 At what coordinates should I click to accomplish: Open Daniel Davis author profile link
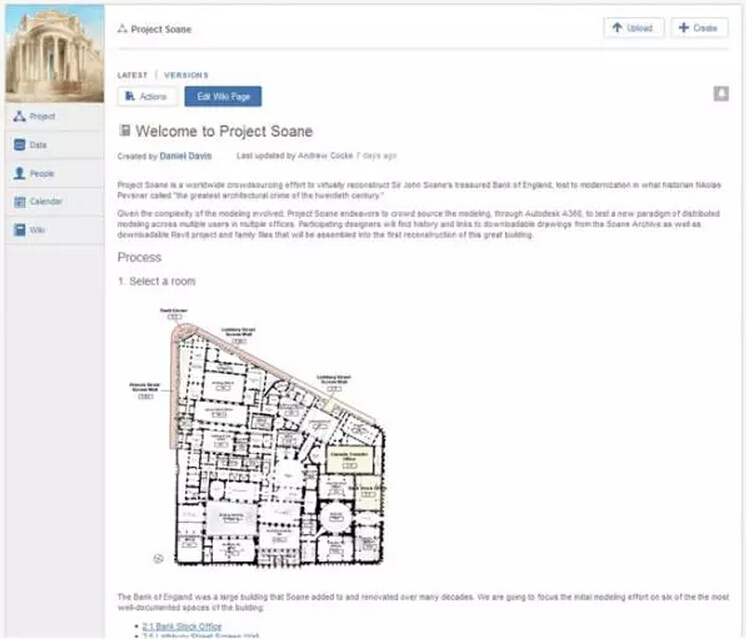tap(185, 156)
